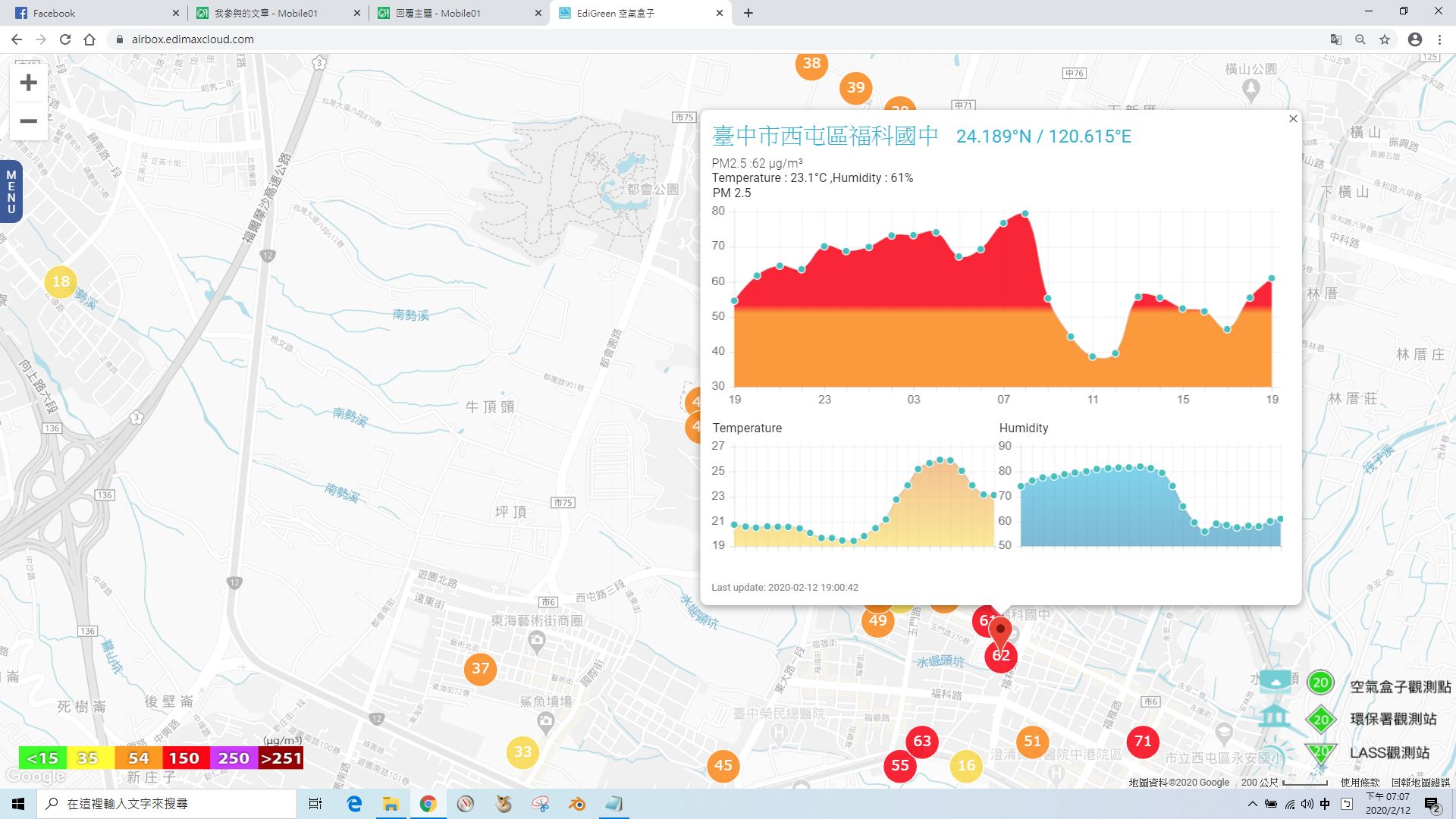The width and height of the screenshot is (1456, 819).
Task: Click the red 150 legend swatch
Action: 185,758
